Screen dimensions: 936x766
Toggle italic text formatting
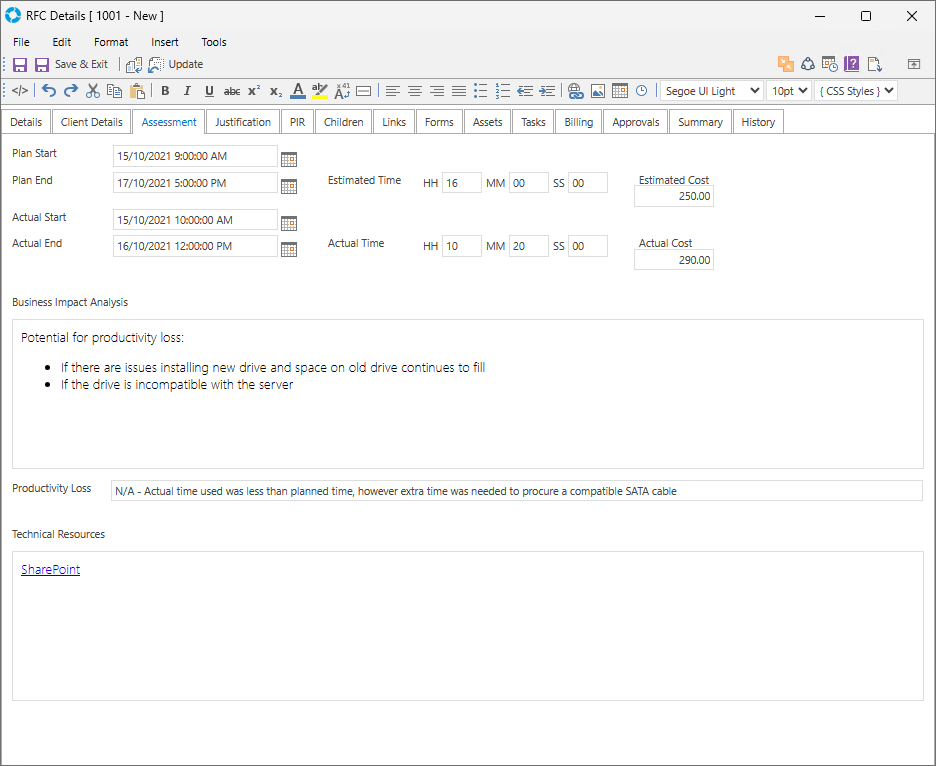pos(187,91)
